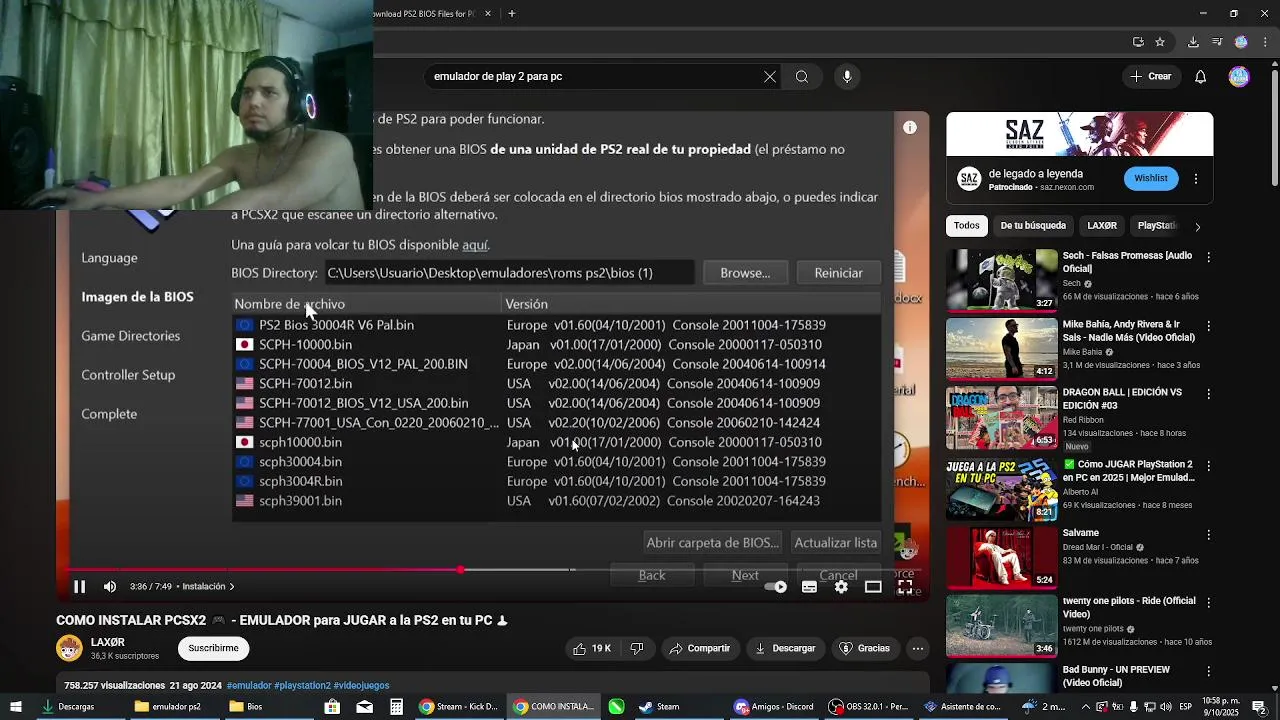The height and width of the screenshot is (720, 1280).
Task: Open more actions menu beside Gracias
Action: click(917, 648)
